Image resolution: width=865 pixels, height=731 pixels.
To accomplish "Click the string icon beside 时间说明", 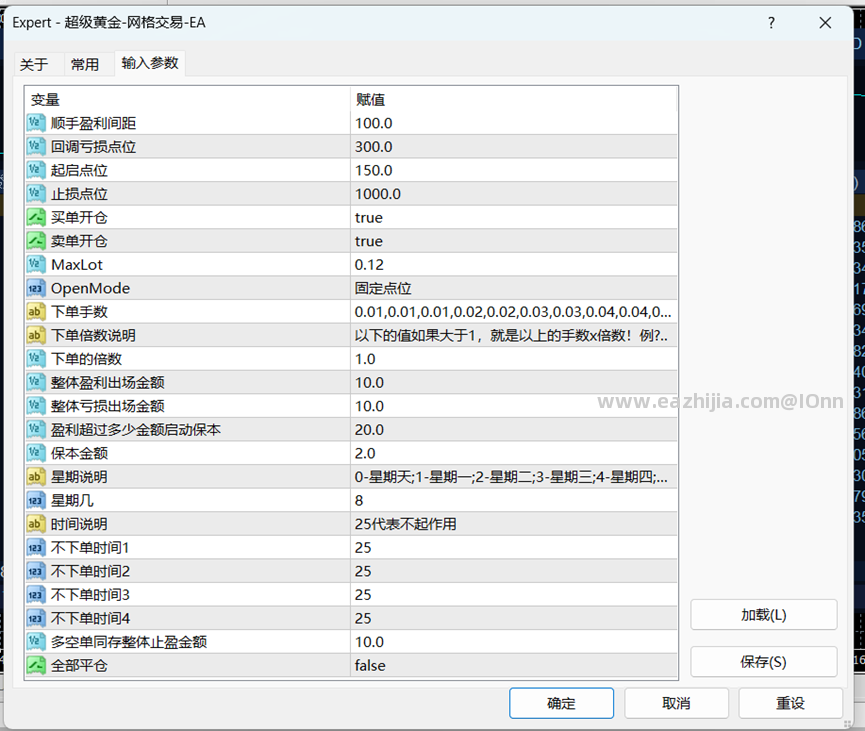I will 36,524.
